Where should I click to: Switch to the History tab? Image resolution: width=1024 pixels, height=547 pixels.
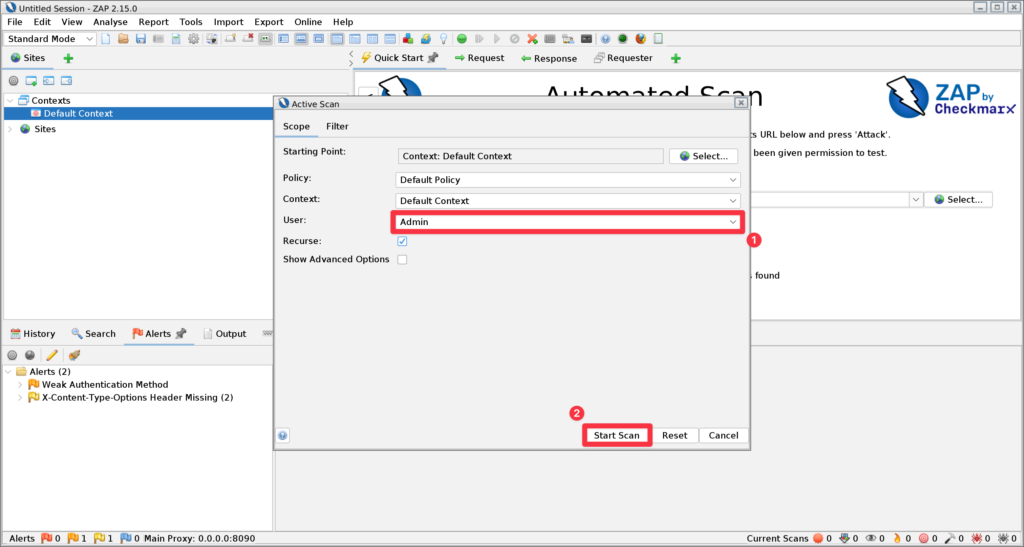point(33,334)
